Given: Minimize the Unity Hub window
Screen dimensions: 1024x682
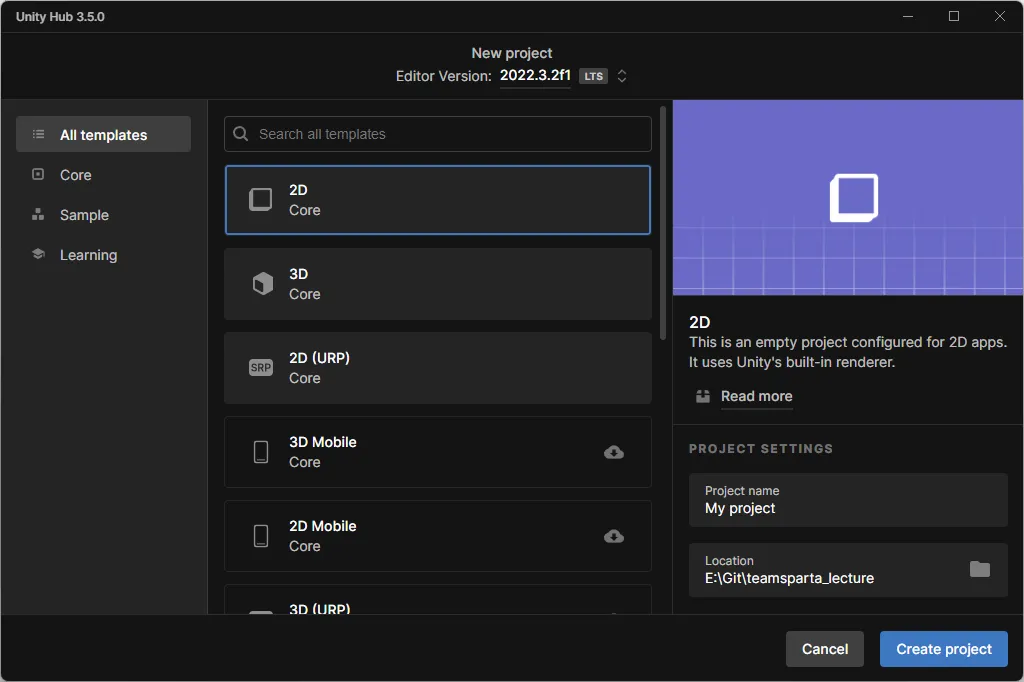Looking at the screenshot, I should (x=908, y=16).
